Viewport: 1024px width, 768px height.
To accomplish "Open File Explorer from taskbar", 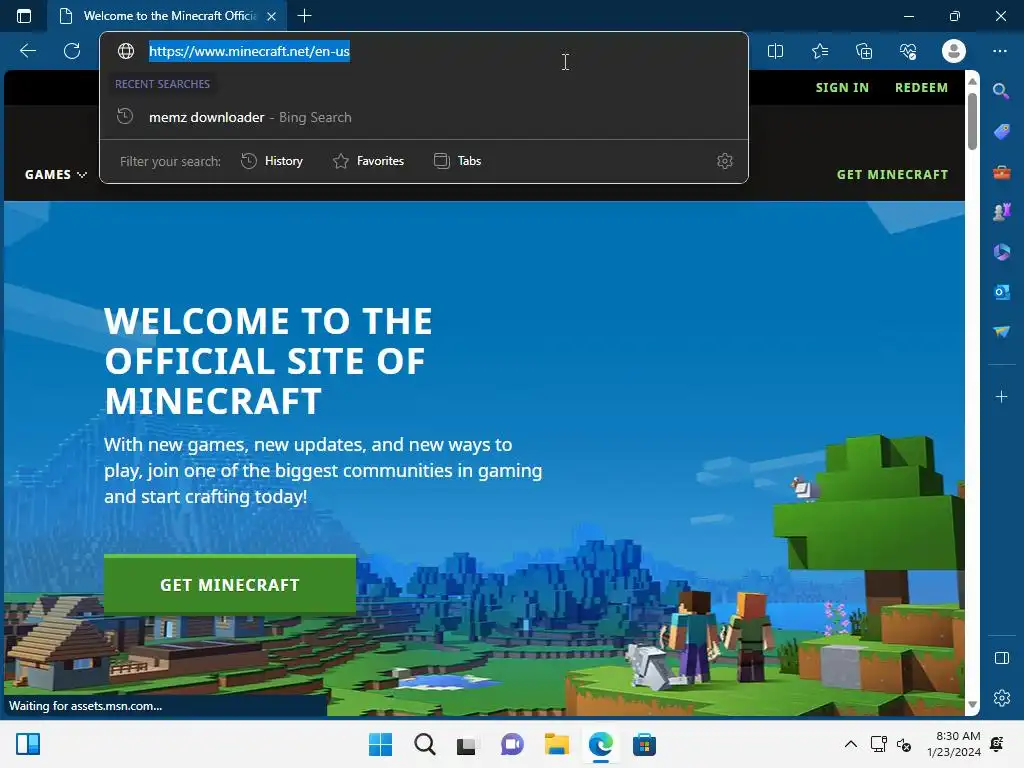I will coord(556,744).
